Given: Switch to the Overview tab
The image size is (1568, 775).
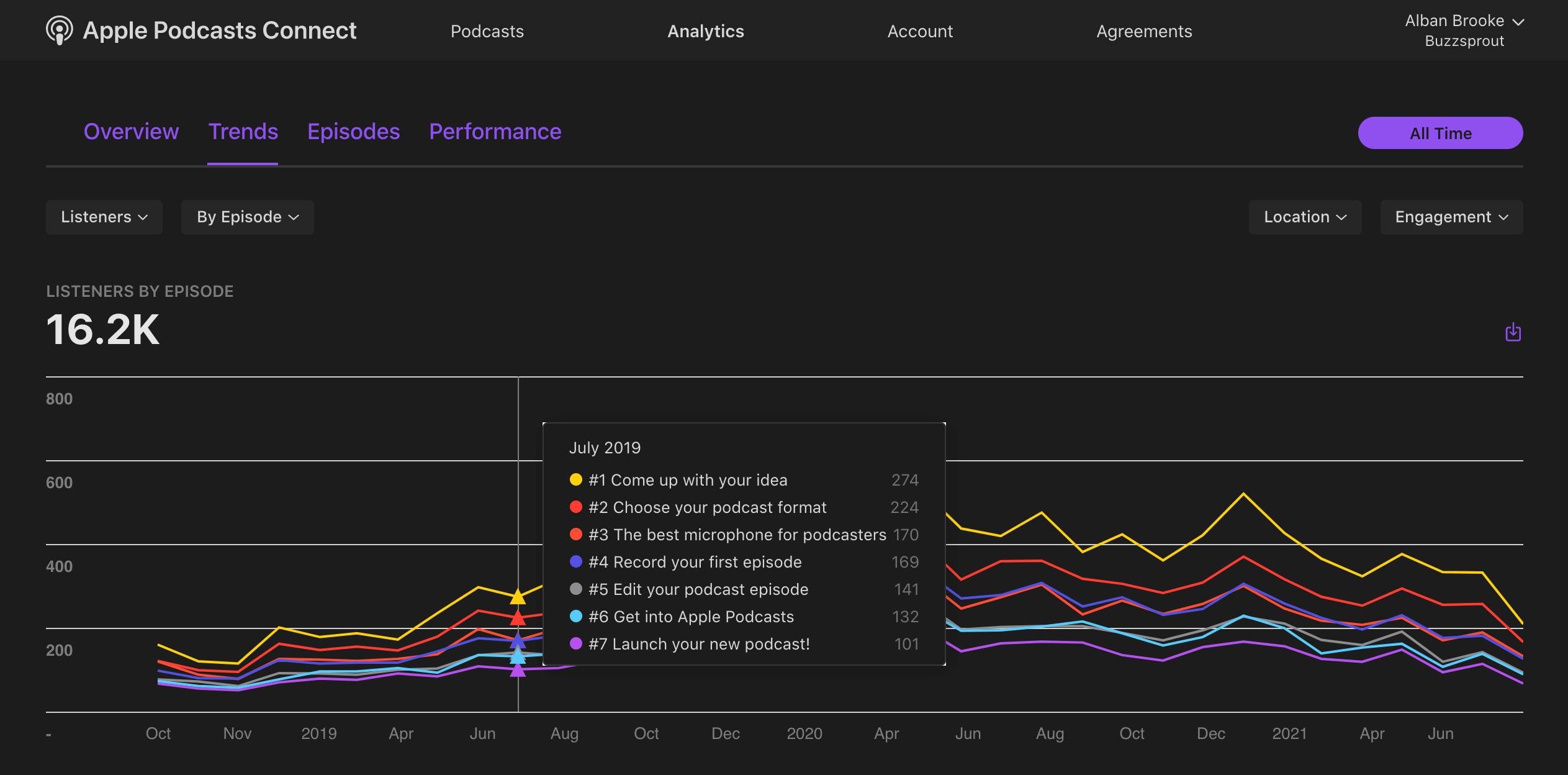Looking at the screenshot, I should coord(131,132).
